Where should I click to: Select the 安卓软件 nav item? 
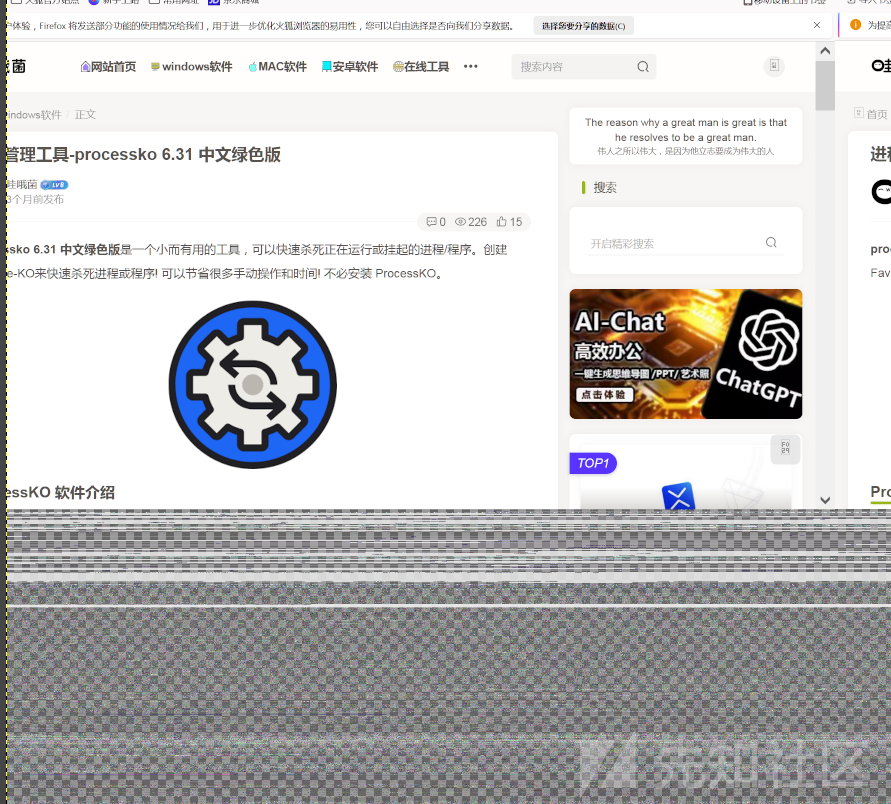(x=350, y=66)
